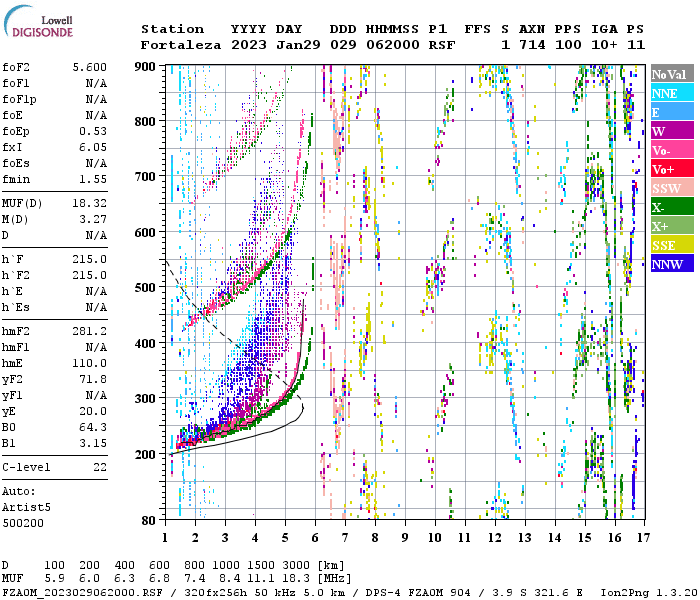Click the Lowell Digisonde logo

[x=38, y=21]
